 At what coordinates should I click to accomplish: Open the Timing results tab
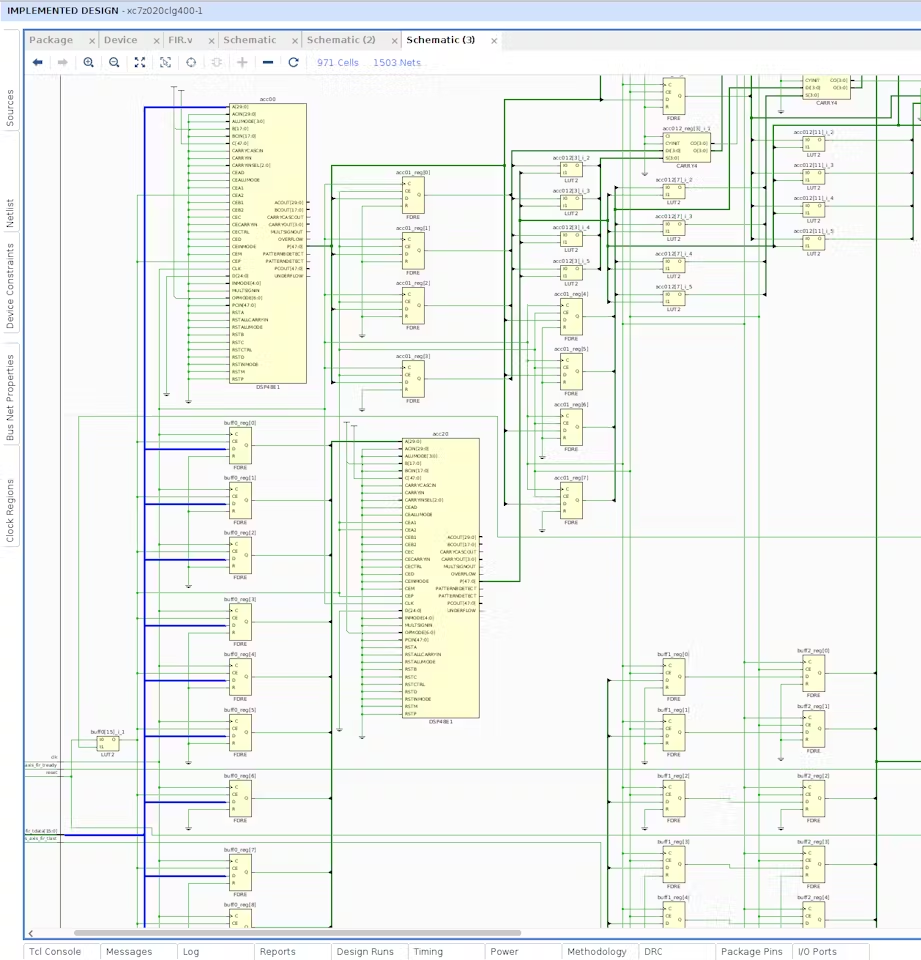[x=427, y=951]
